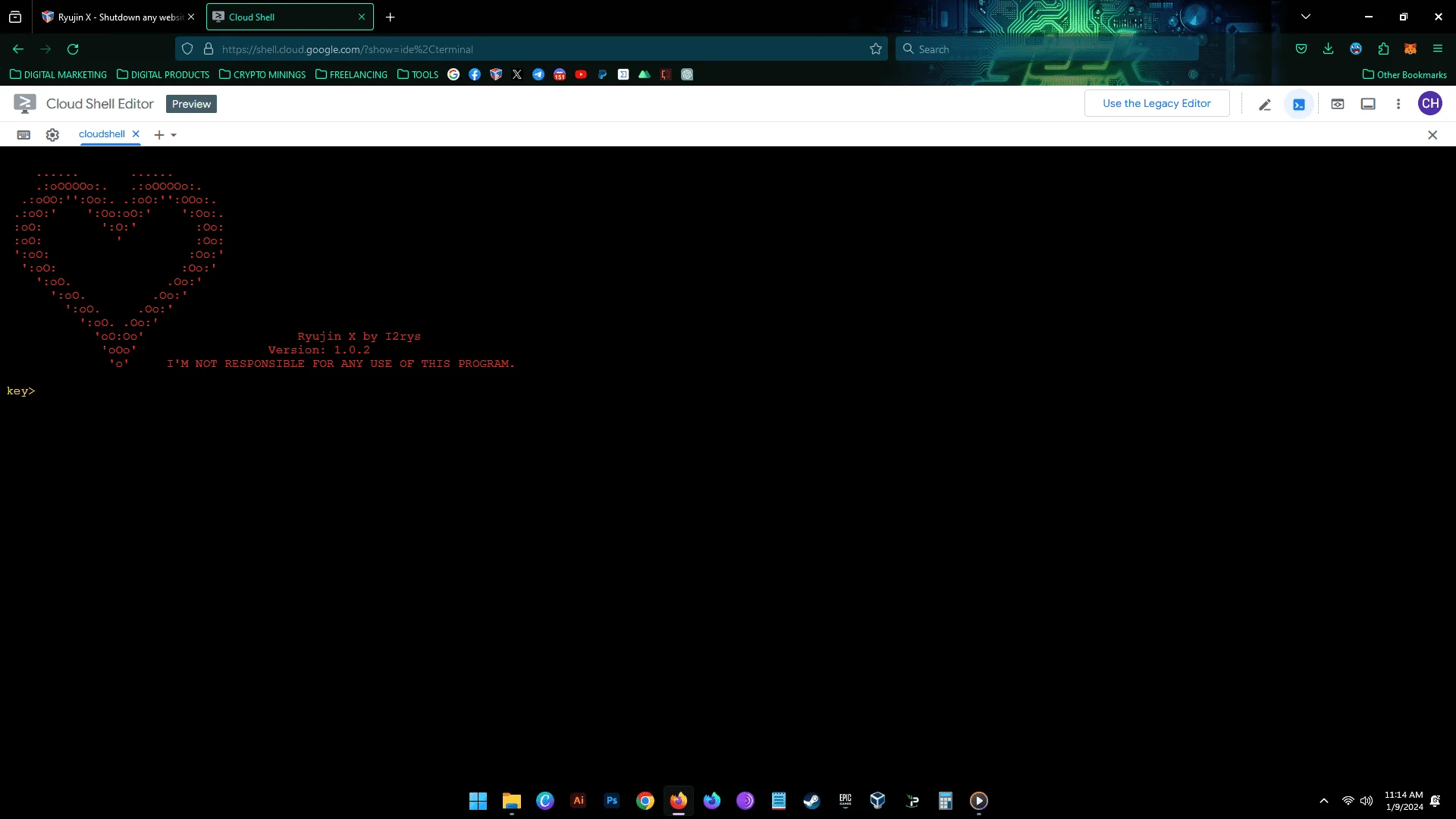Screen dimensions: 1456x819
Task: Open the ChatGPT bookmark icon
Action: coord(687,74)
